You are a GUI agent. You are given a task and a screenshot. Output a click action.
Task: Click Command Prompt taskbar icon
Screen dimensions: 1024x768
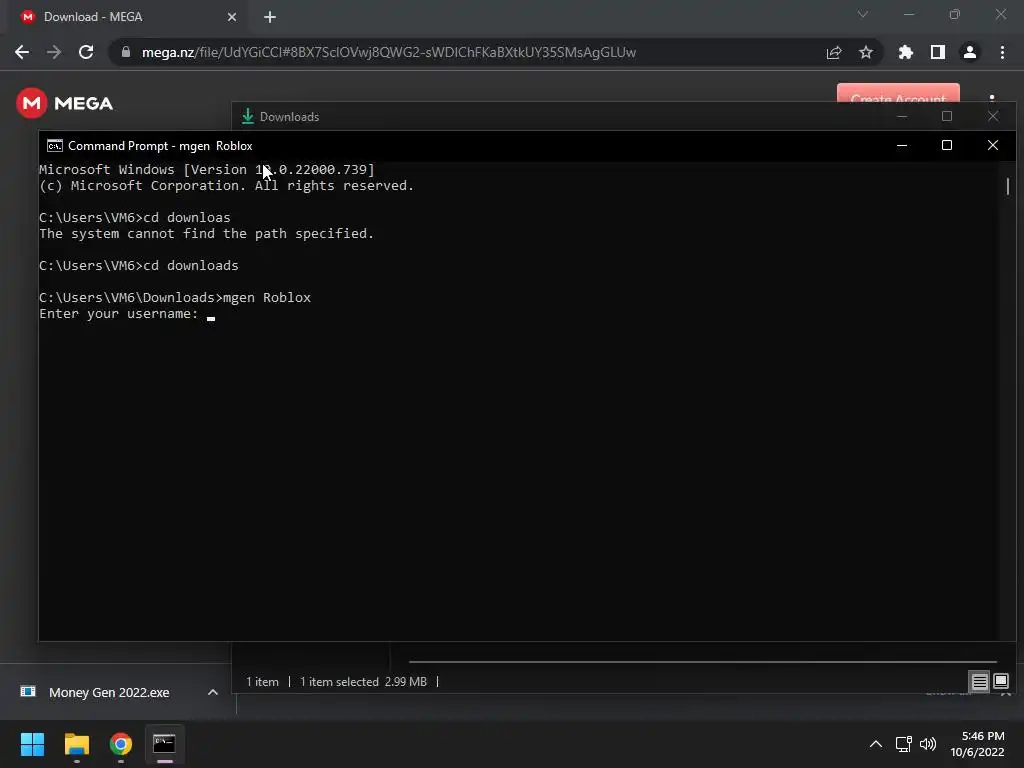pos(165,744)
